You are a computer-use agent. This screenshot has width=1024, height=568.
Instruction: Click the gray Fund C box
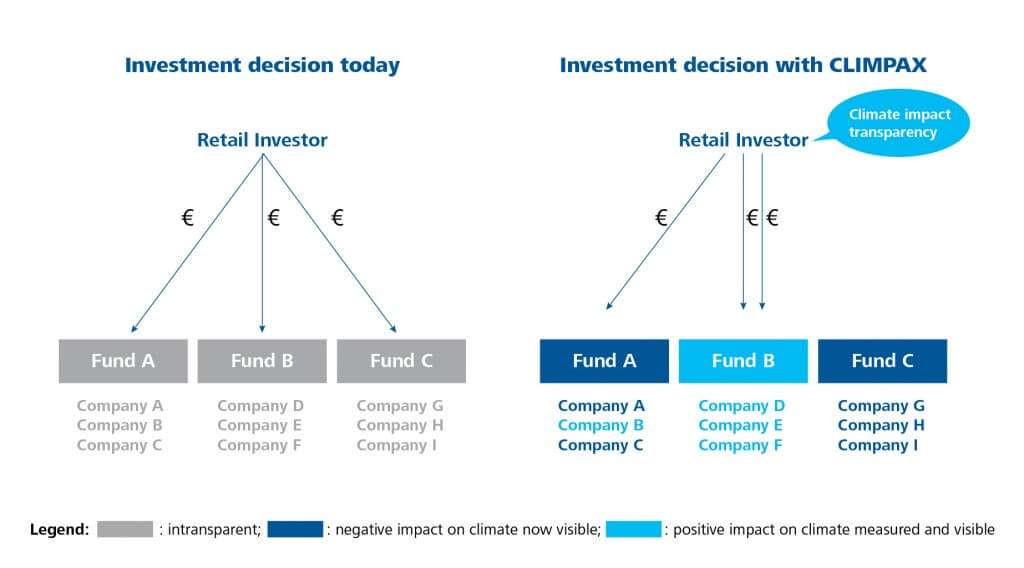401,361
